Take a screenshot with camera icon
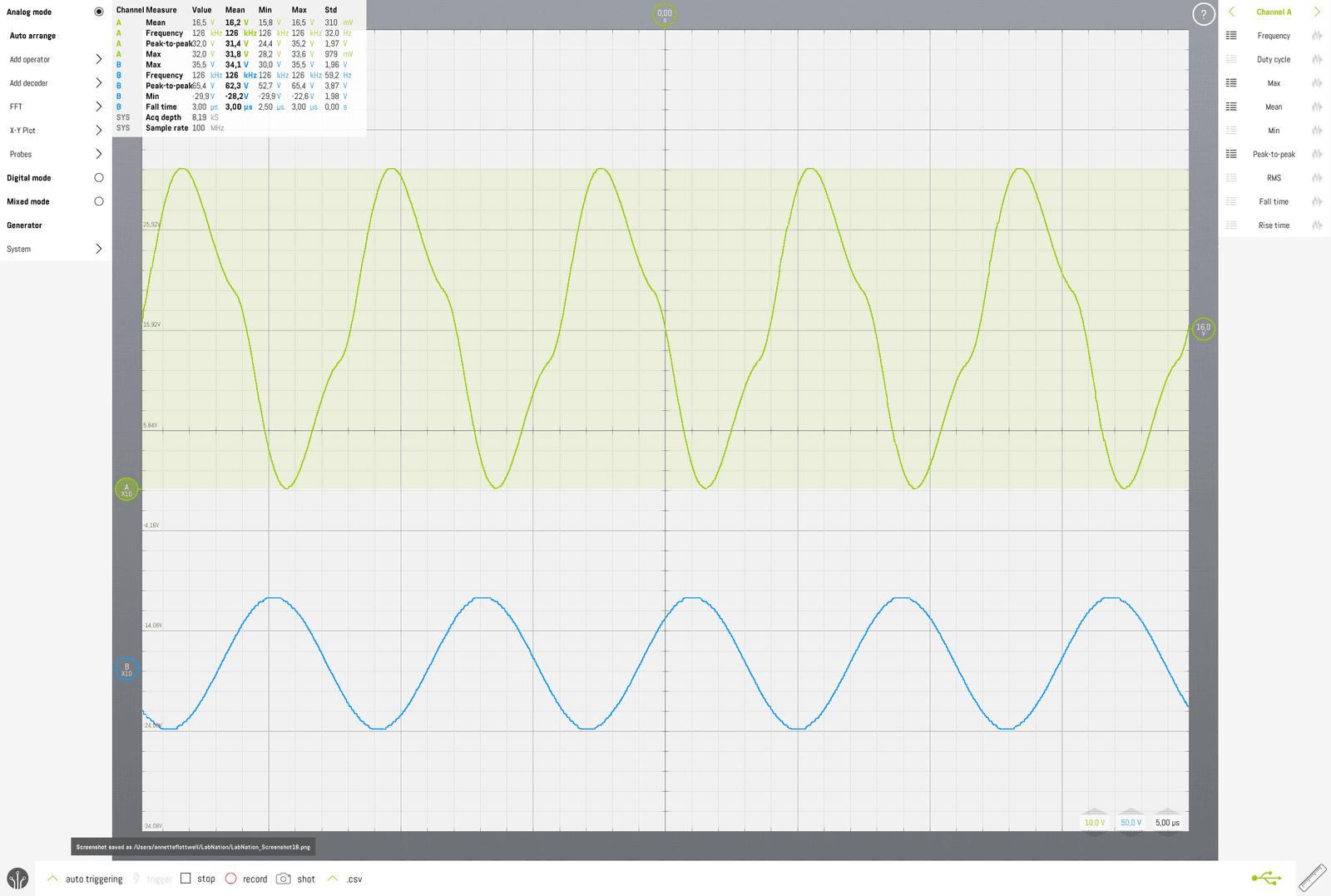Screen dimensions: 1331x896 [284, 879]
